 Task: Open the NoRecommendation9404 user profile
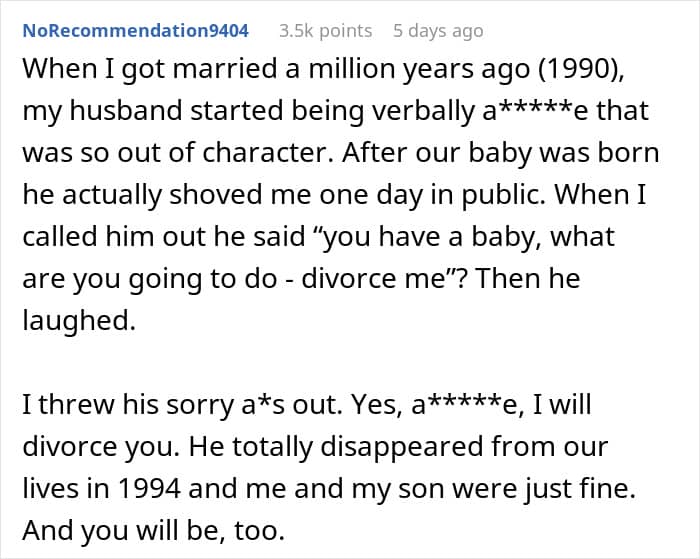tap(134, 31)
